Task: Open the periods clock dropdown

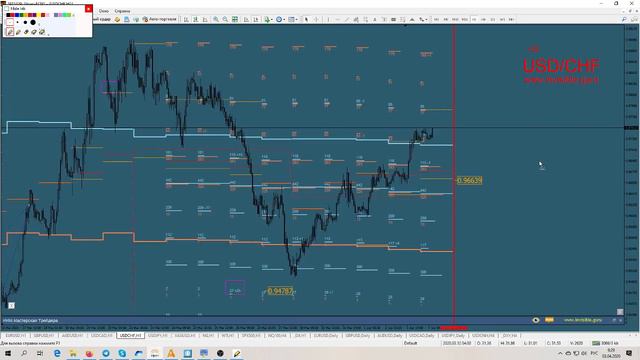Action: click(280, 19)
